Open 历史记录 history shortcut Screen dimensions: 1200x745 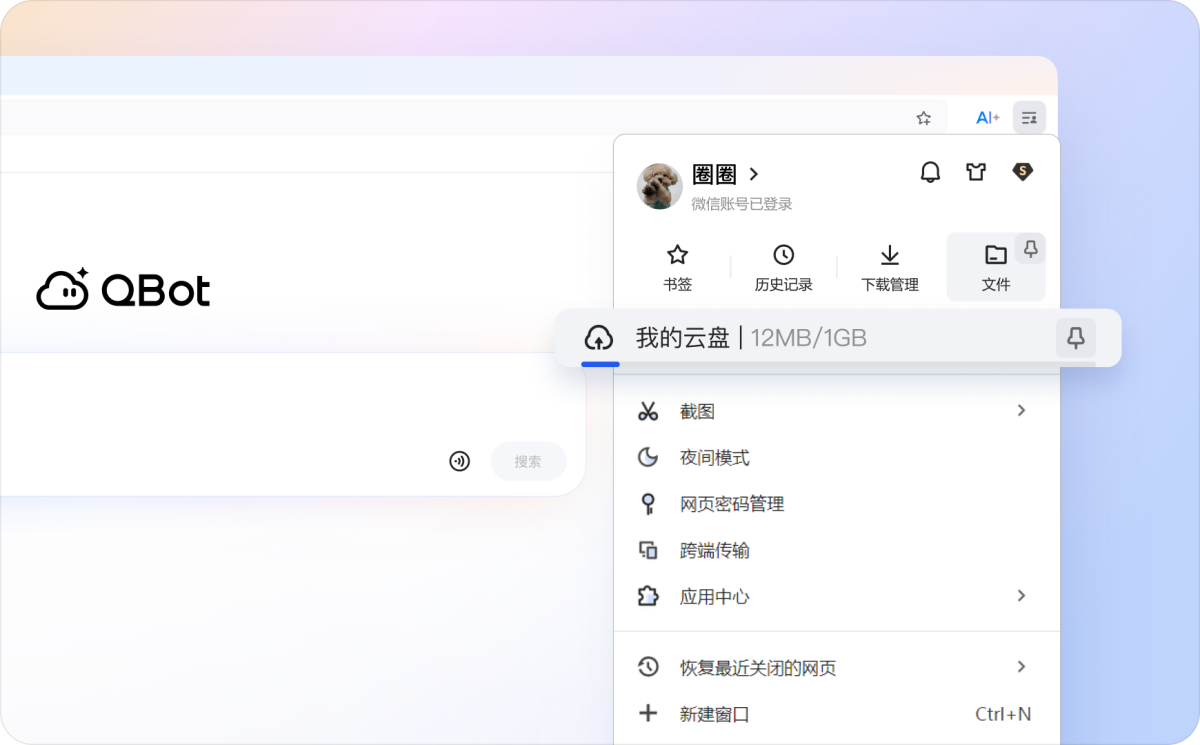coord(783,268)
